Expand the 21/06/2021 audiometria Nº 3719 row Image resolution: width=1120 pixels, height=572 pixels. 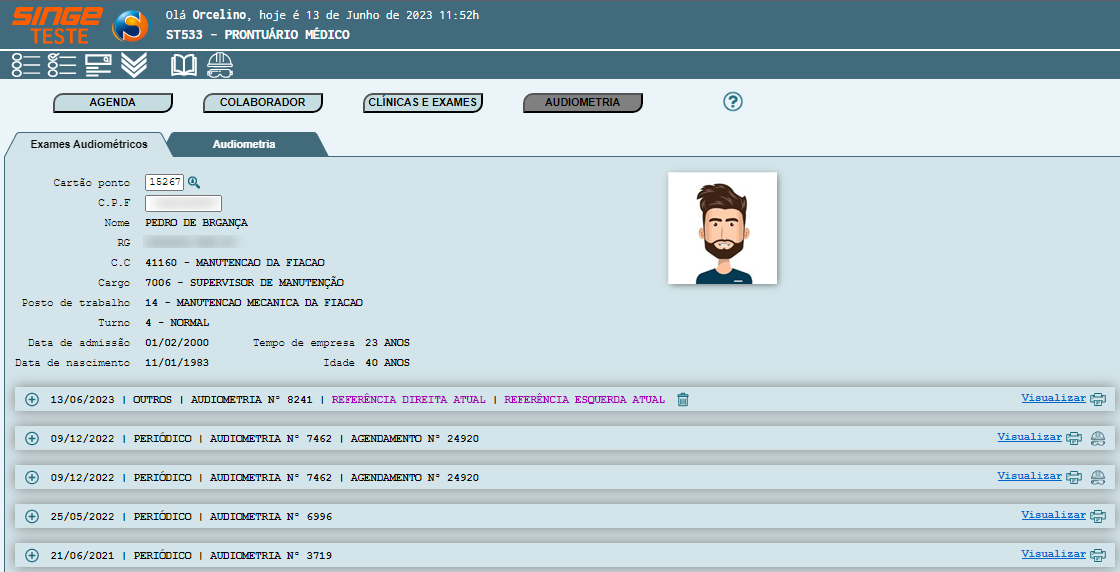[x=31, y=555]
